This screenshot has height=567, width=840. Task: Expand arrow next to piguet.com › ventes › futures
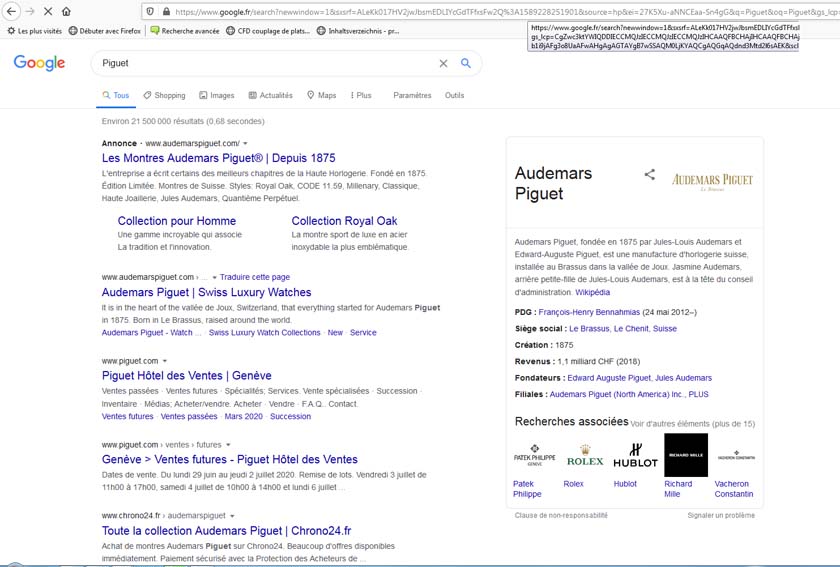(228, 445)
